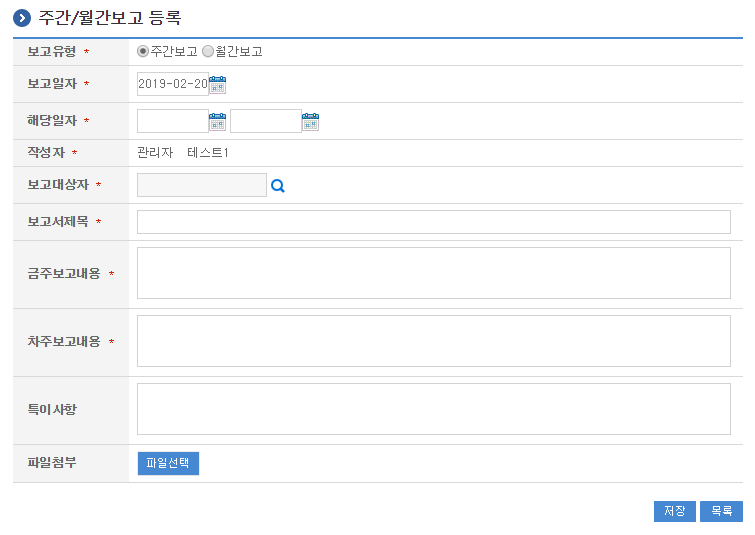Open the calendar for 해당일자 start date

(217, 122)
